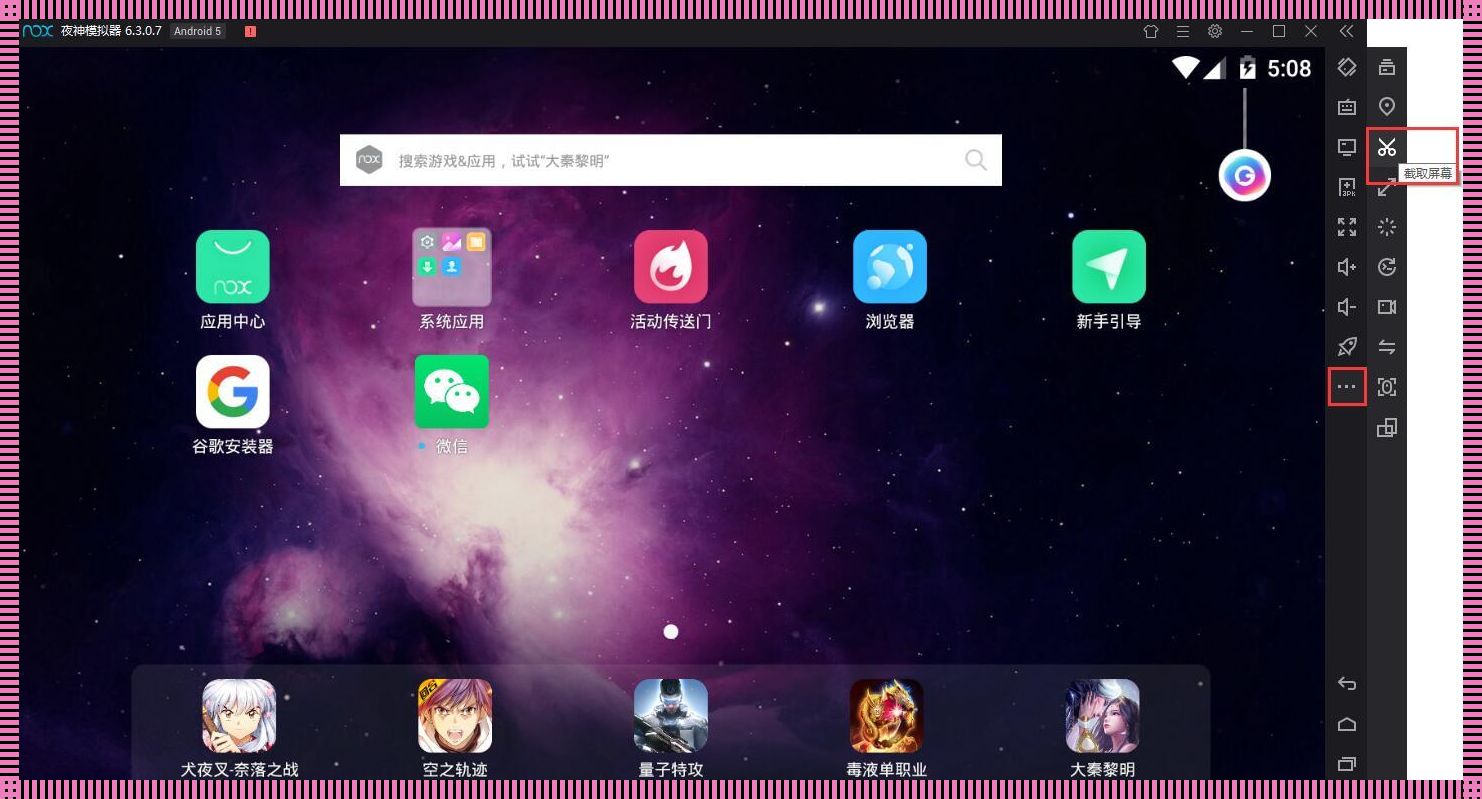
Task: Click the search field for games and apps
Action: click(x=670, y=160)
